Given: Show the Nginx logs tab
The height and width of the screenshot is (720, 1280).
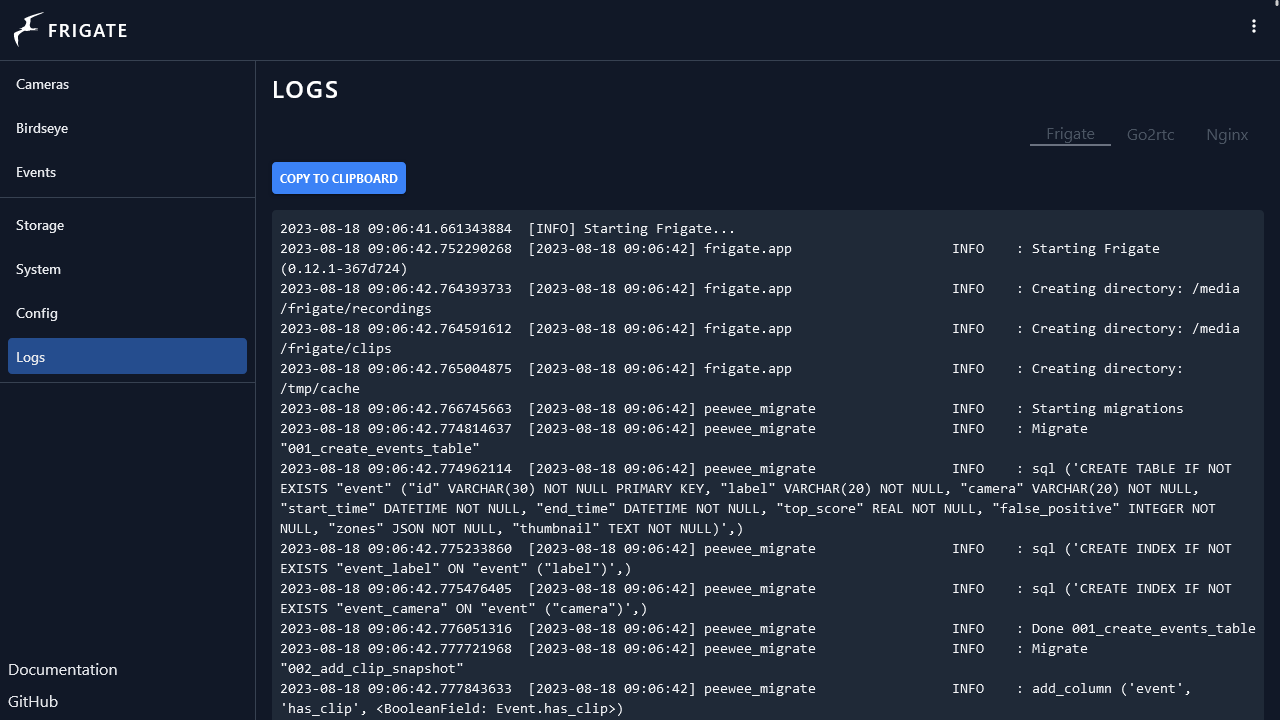Looking at the screenshot, I should [1226, 134].
